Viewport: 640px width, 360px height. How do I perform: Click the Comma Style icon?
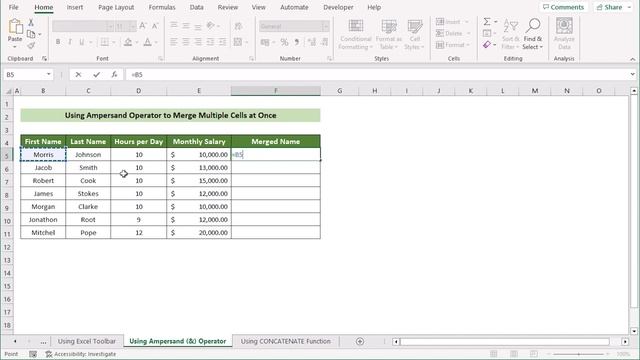coord(297,42)
